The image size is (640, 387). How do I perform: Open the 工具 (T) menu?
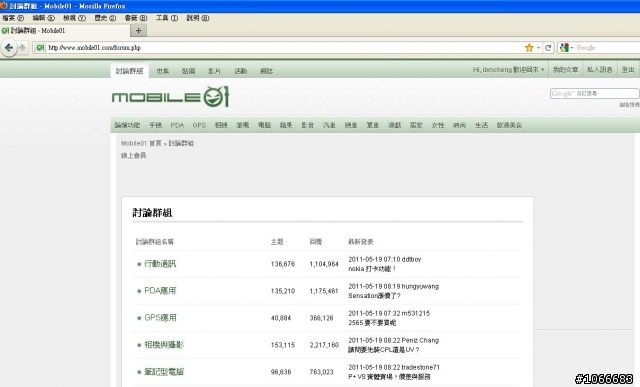coord(167,18)
